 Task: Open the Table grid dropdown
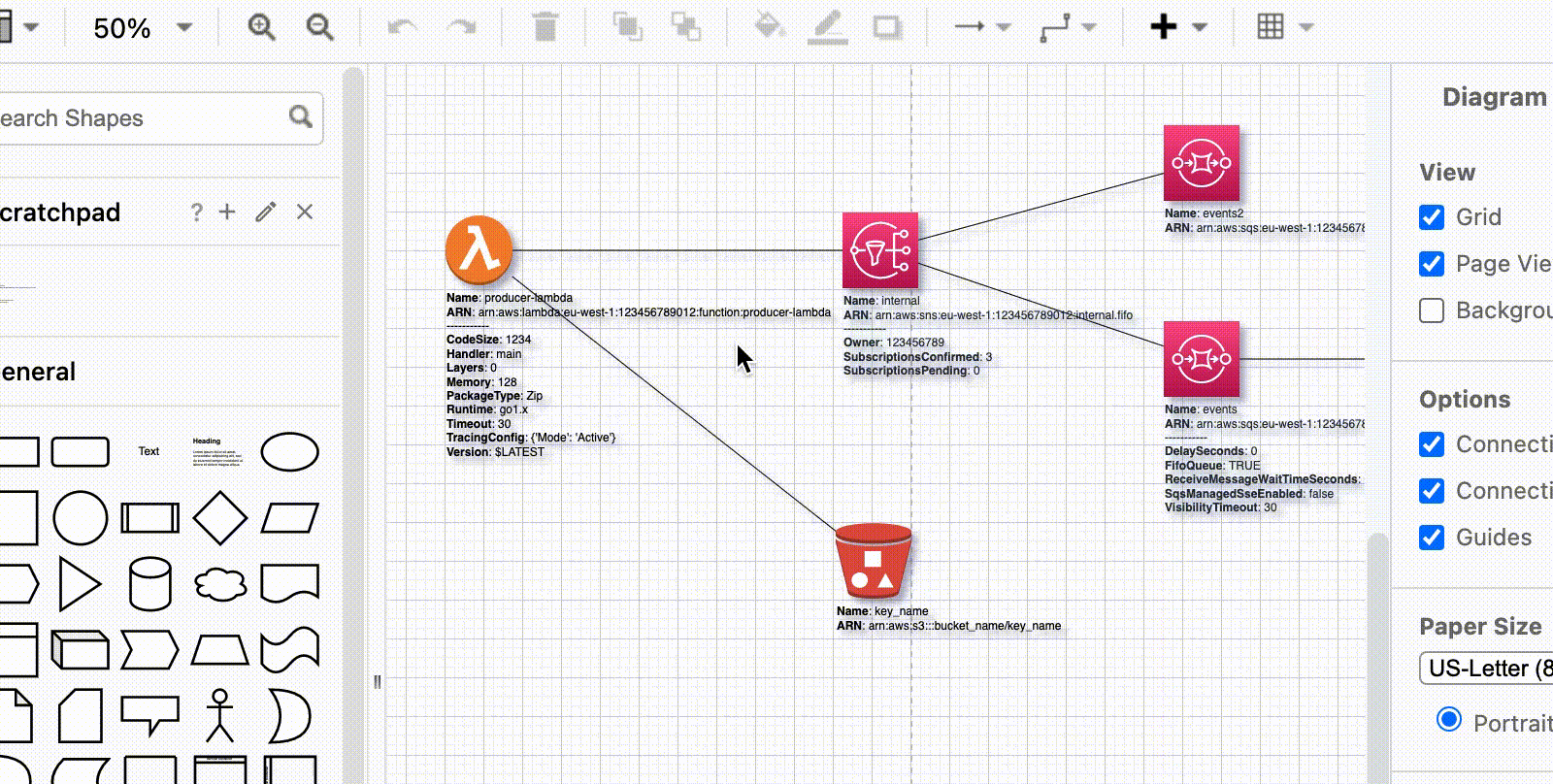[x=1284, y=27]
